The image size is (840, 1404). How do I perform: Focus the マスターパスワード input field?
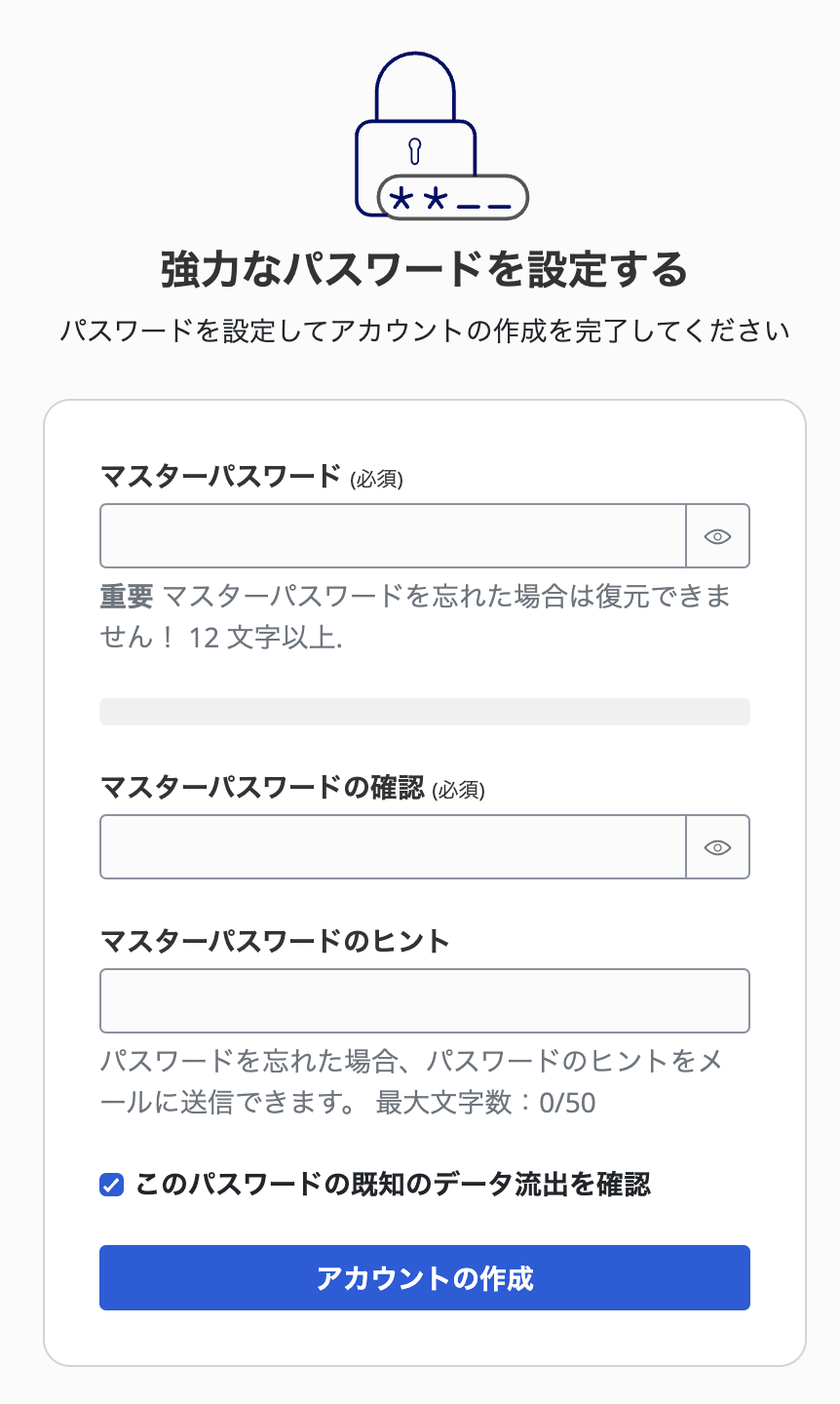[390, 535]
